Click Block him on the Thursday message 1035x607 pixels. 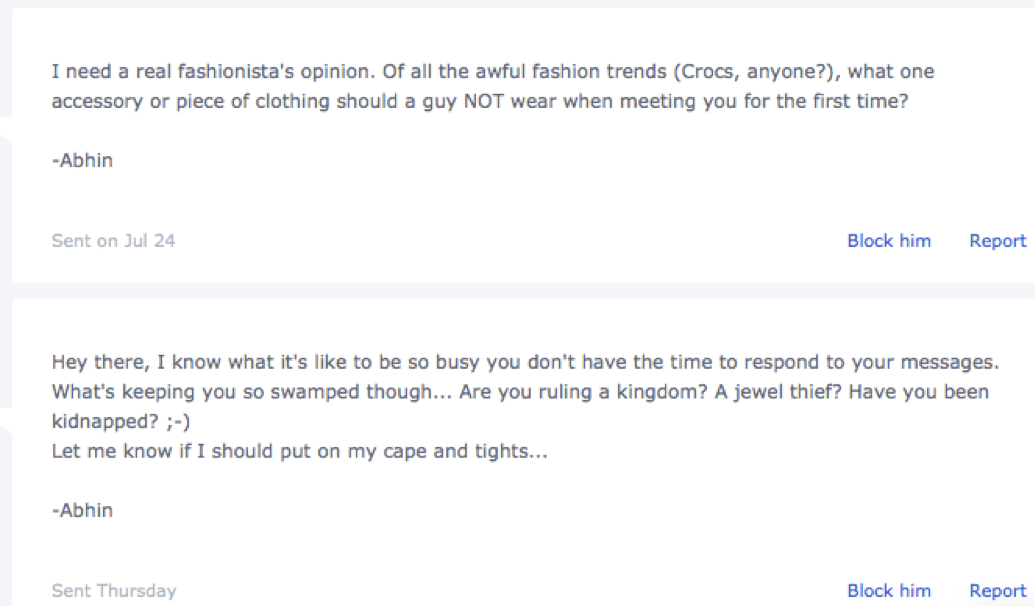[888, 591]
